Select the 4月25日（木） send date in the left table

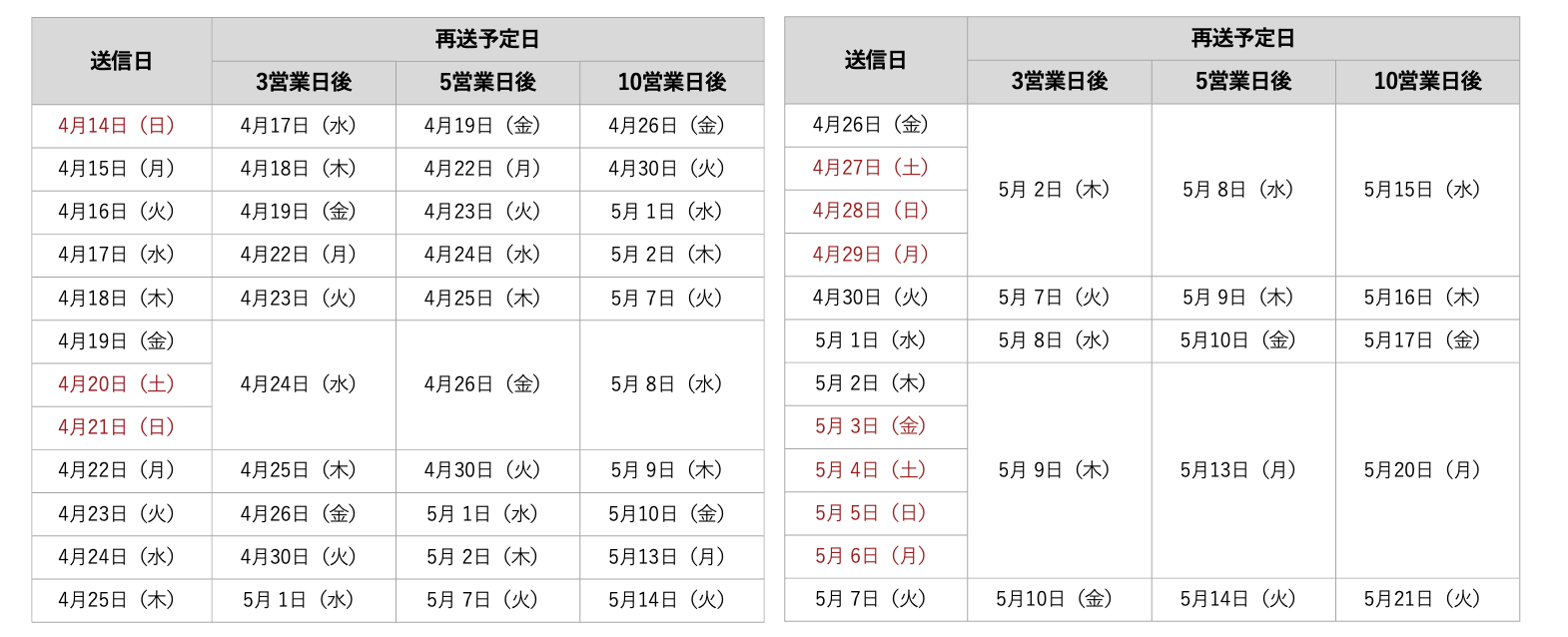click(122, 600)
